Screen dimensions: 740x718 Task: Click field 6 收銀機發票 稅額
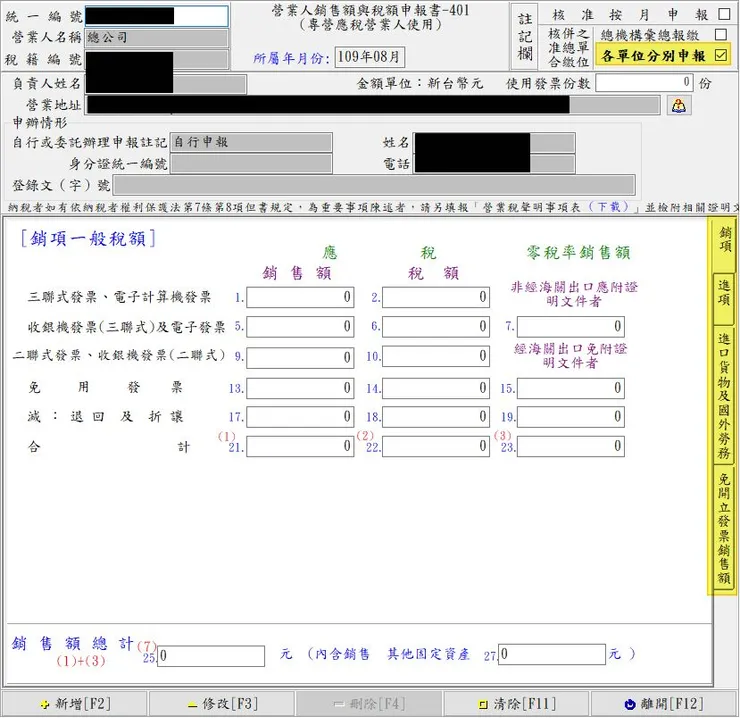pyautogui.click(x=436, y=327)
